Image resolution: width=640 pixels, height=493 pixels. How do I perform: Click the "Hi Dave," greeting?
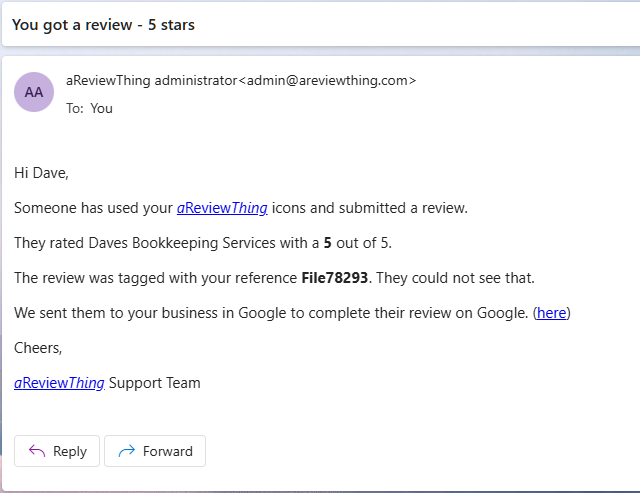[42, 173]
